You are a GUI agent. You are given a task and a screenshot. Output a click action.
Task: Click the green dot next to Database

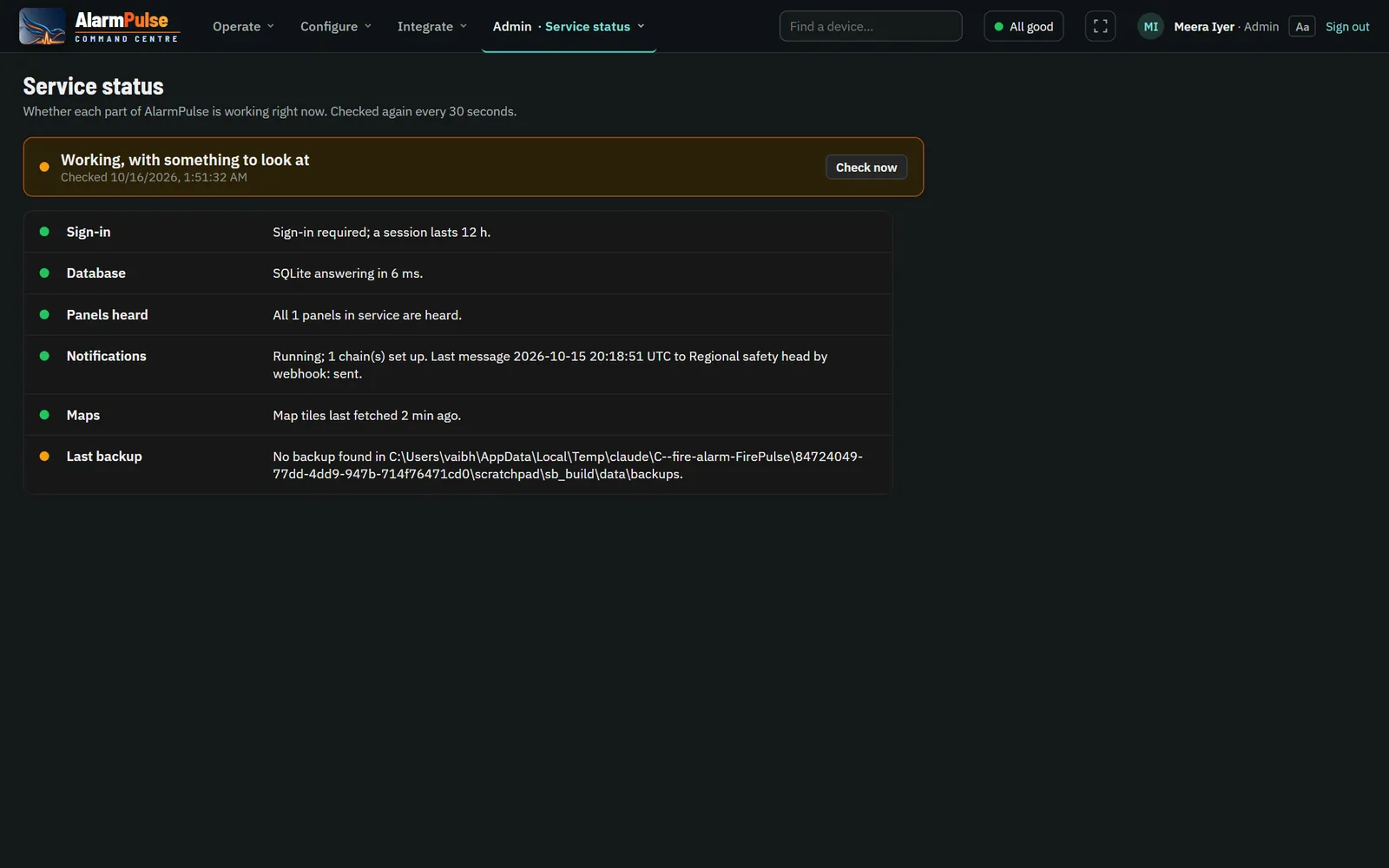[44, 273]
